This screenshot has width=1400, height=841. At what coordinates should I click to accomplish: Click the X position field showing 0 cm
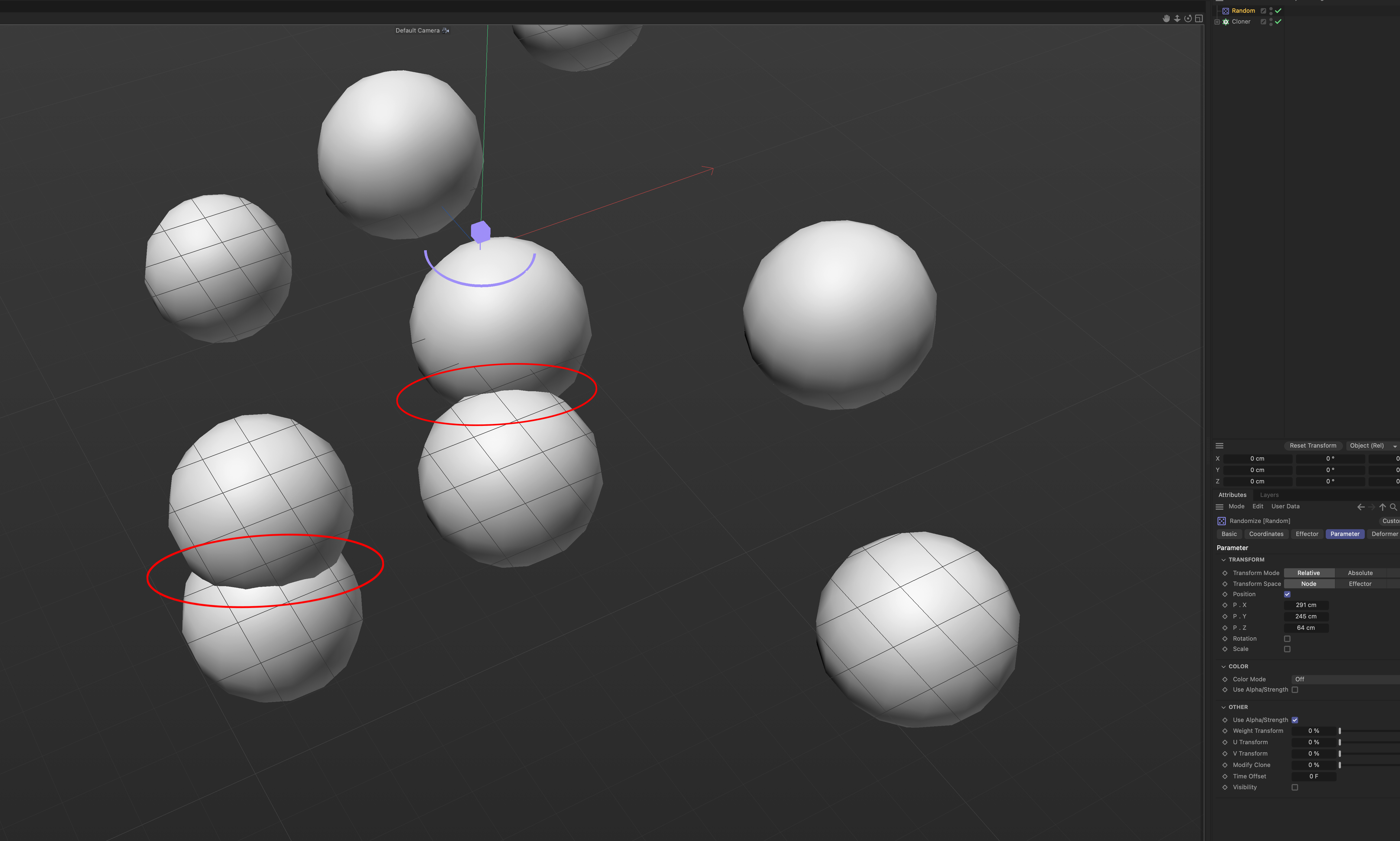(1257, 458)
